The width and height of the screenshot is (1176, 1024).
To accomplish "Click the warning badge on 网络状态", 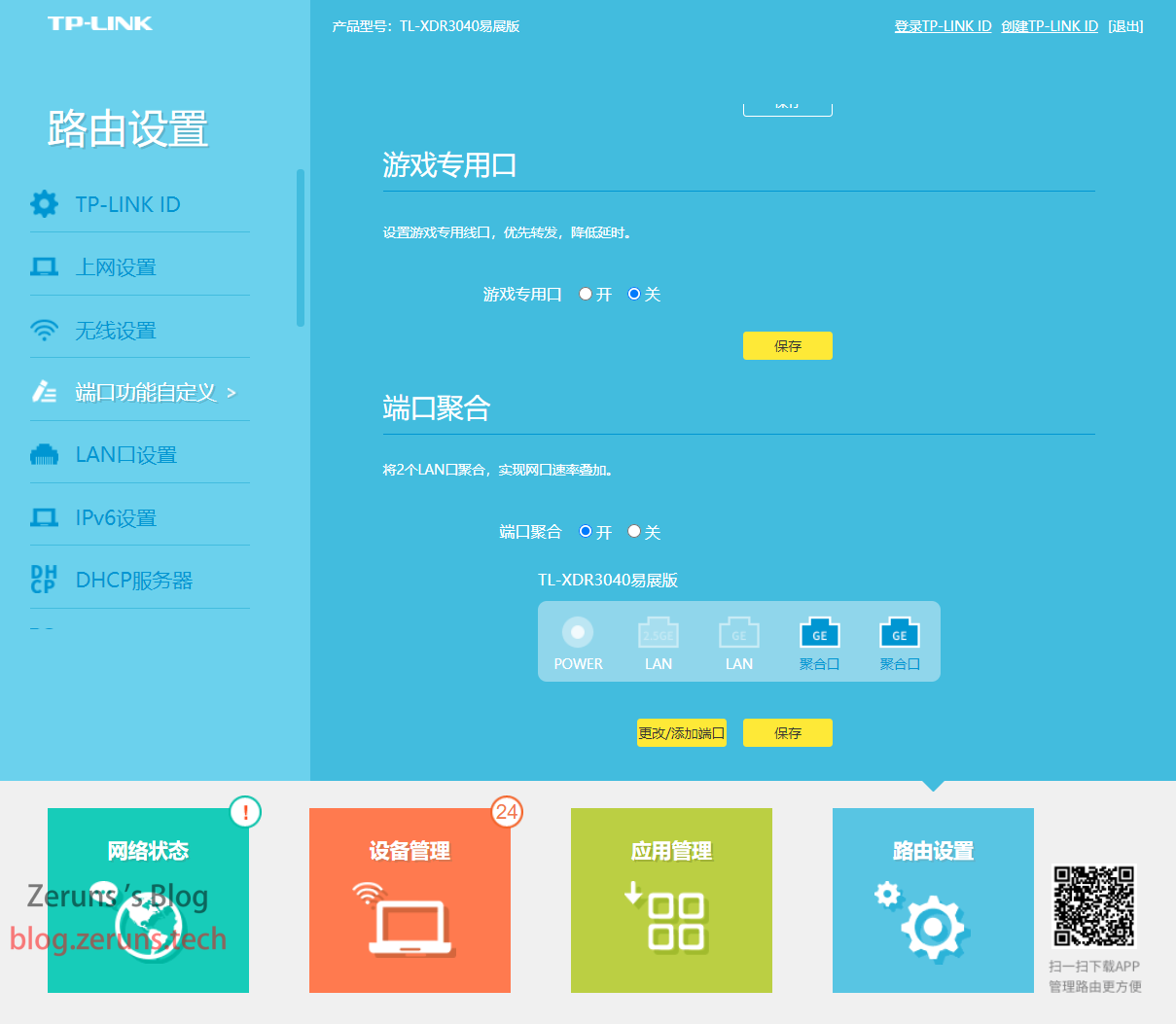I will [x=245, y=812].
